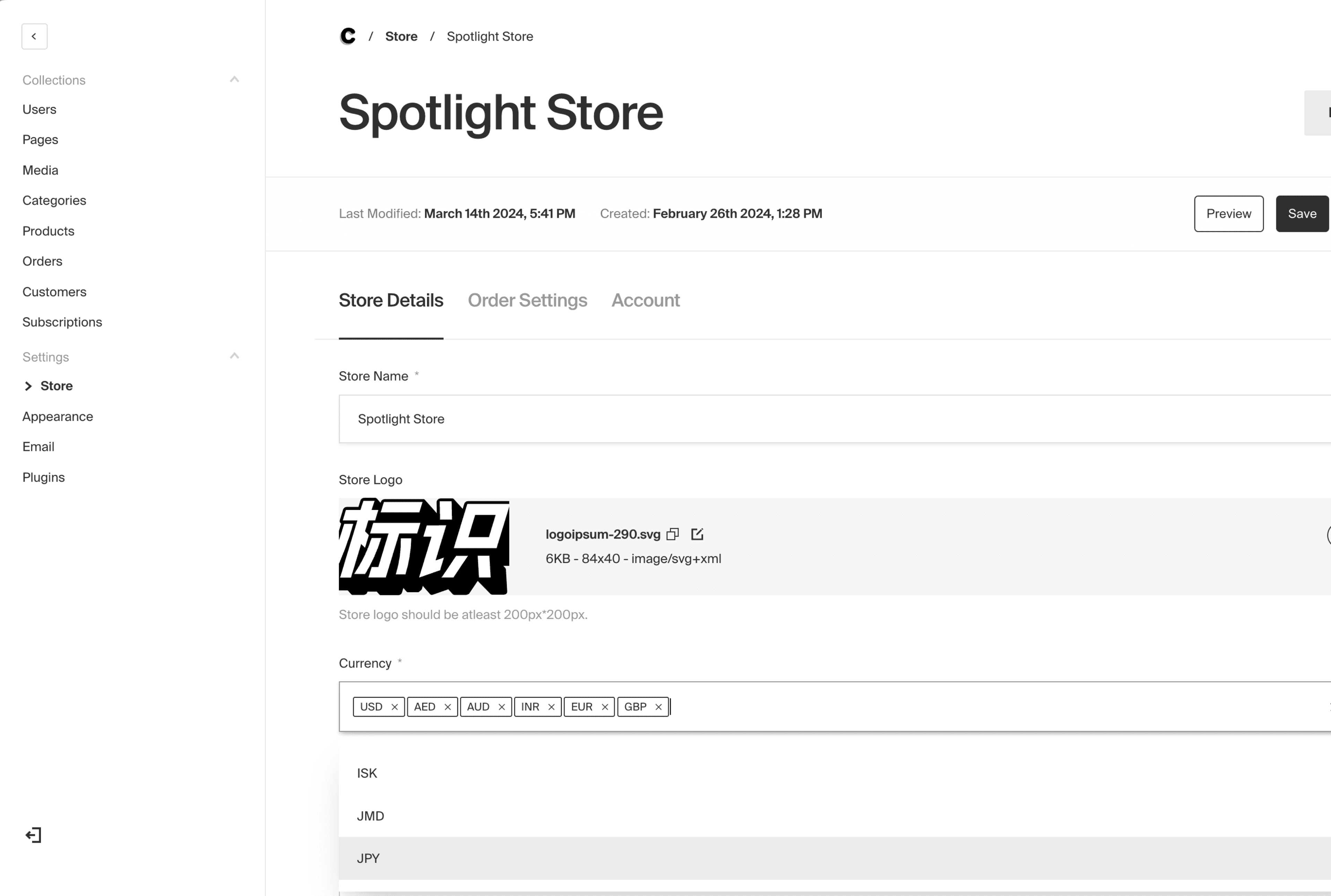Collapse the Collections sidebar group
The image size is (1331, 896).
coord(234,79)
